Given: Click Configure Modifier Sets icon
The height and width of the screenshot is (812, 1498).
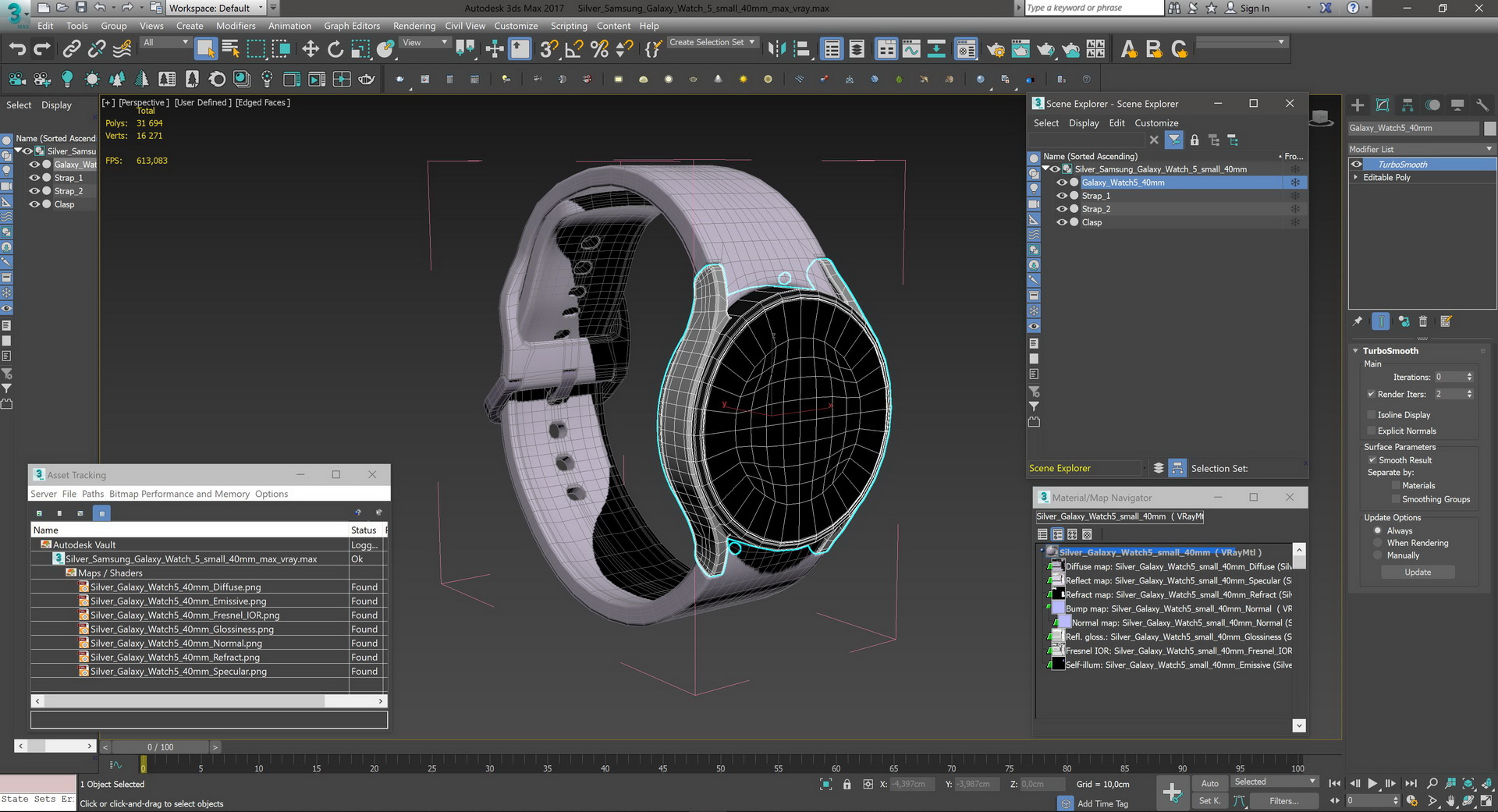Looking at the screenshot, I should click(1446, 321).
